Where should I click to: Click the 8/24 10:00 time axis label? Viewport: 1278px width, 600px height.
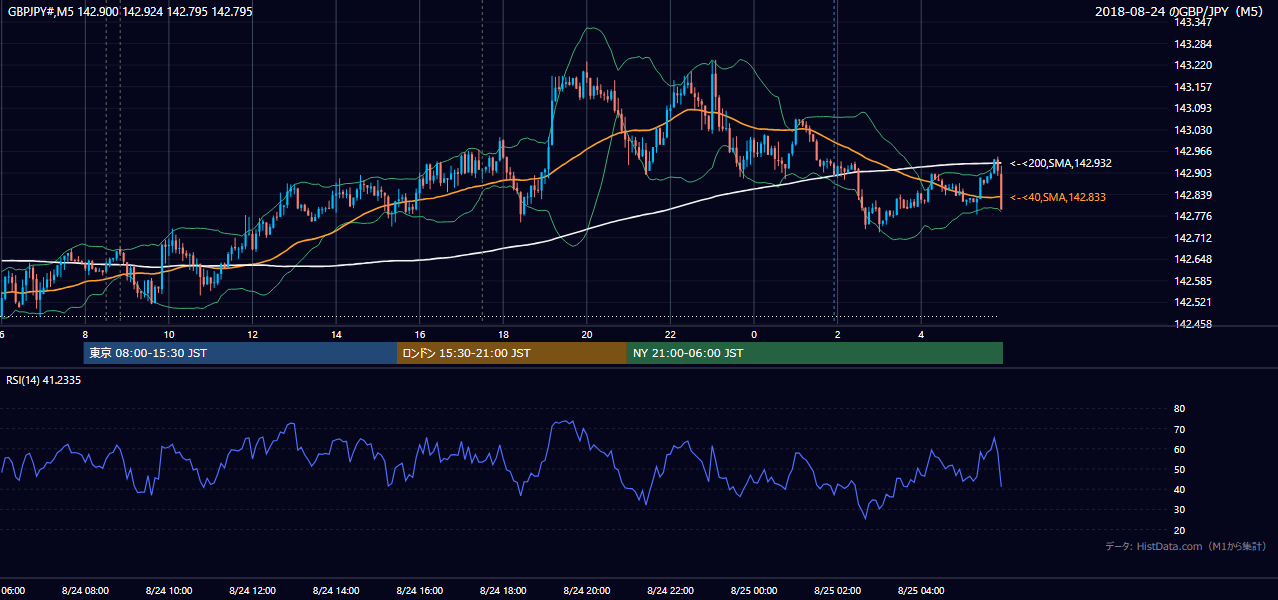coord(168,591)
